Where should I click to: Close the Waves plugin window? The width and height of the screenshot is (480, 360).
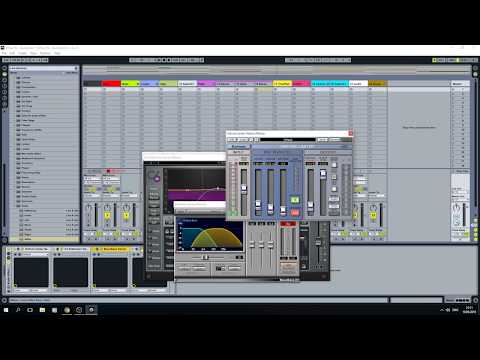point(350,133)
